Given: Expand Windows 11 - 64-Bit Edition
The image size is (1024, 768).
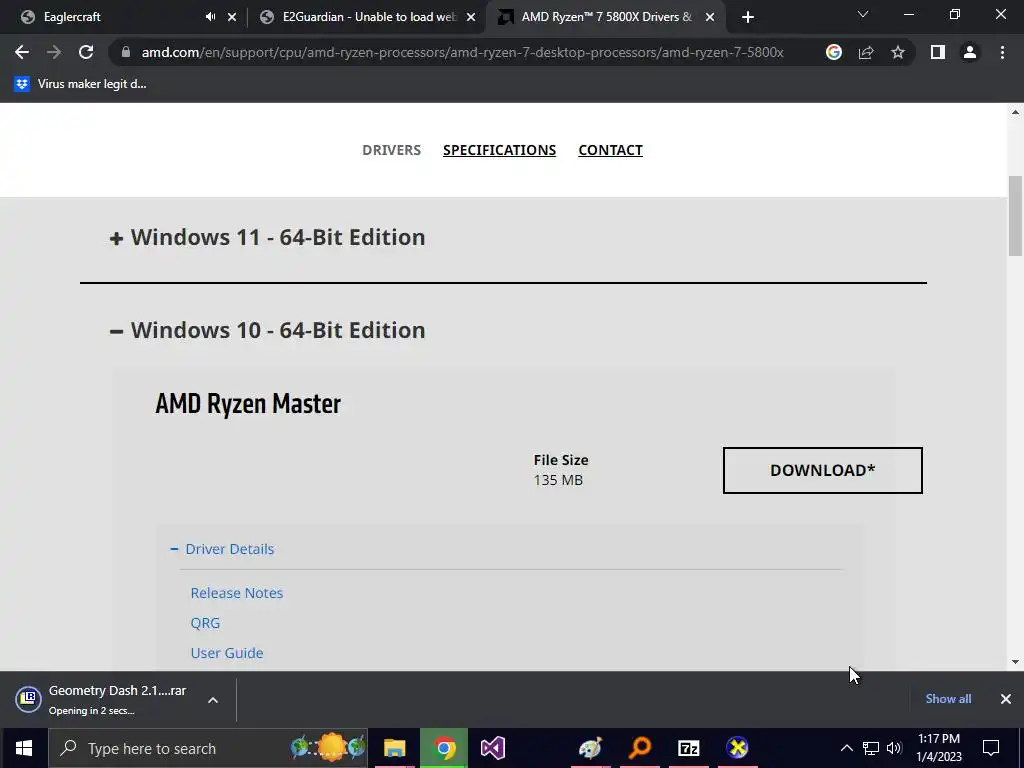Looking at the screenshot, I should pyautogui.click(x=268, y=237).
